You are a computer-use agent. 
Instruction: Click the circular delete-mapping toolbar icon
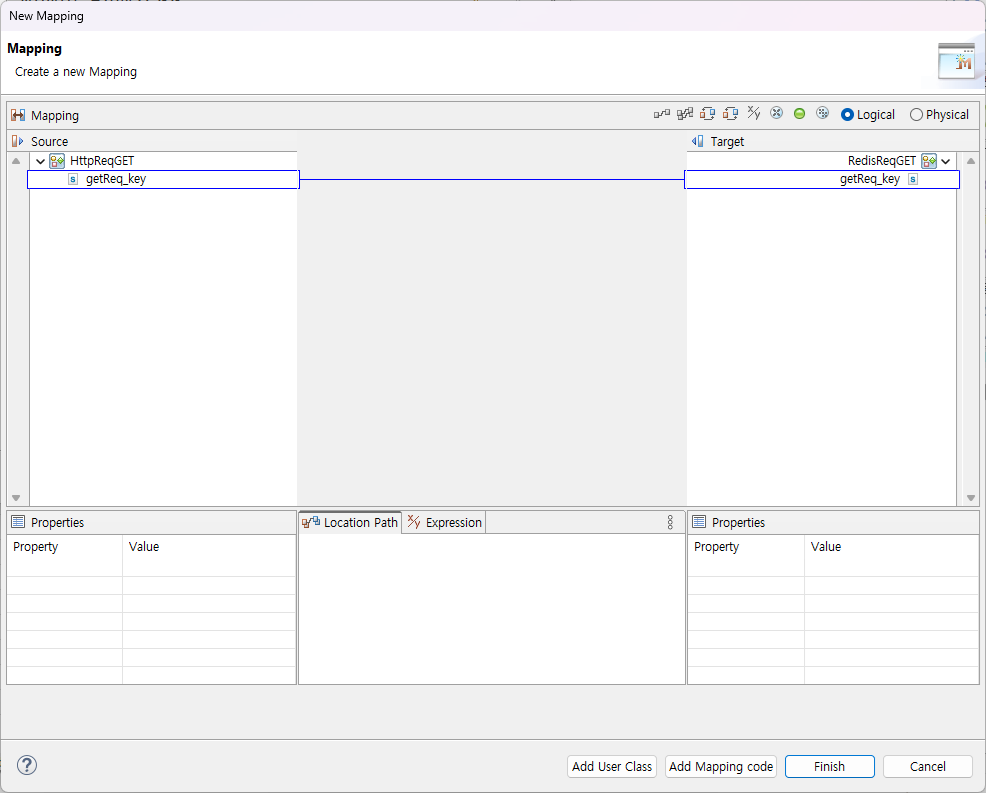coord(776,114)
